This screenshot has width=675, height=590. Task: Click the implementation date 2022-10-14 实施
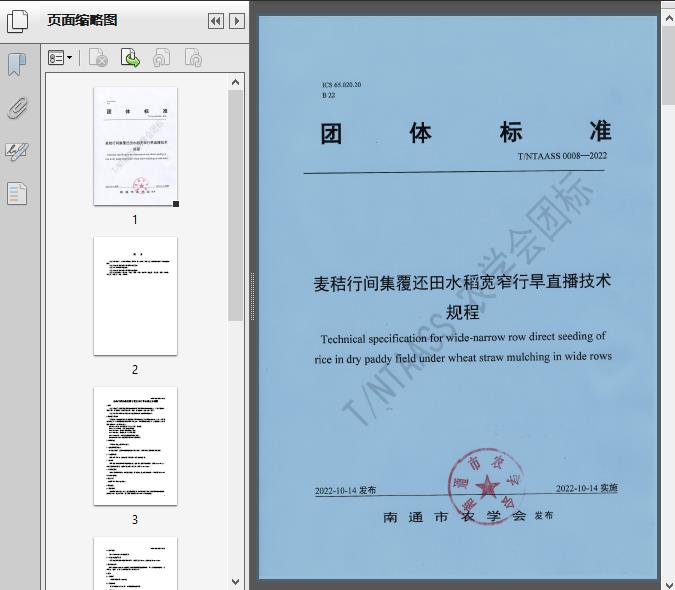587,488
